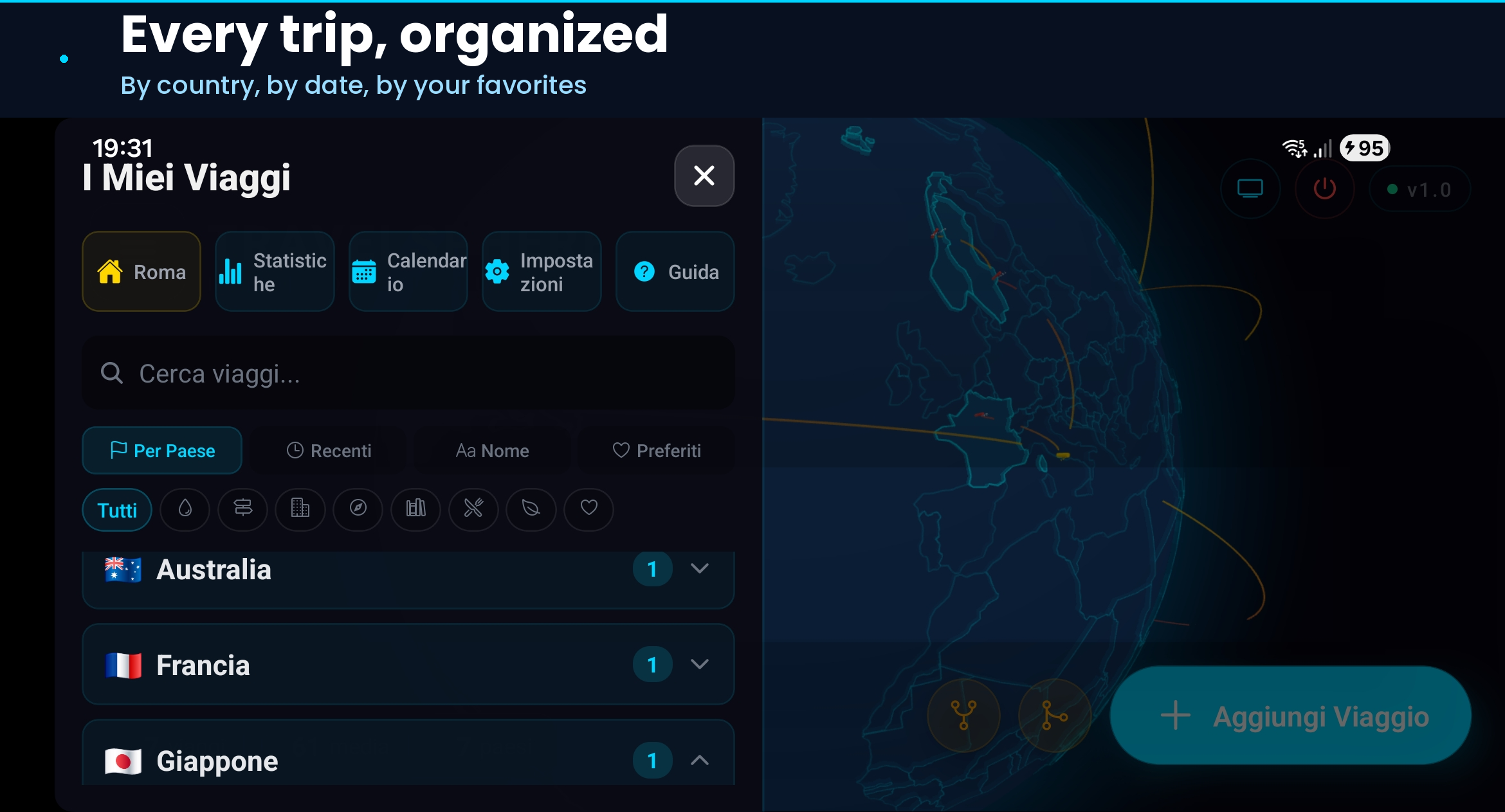Filter trips by heart category
This screenshot has width=1505, height=812.
point(589,509)
